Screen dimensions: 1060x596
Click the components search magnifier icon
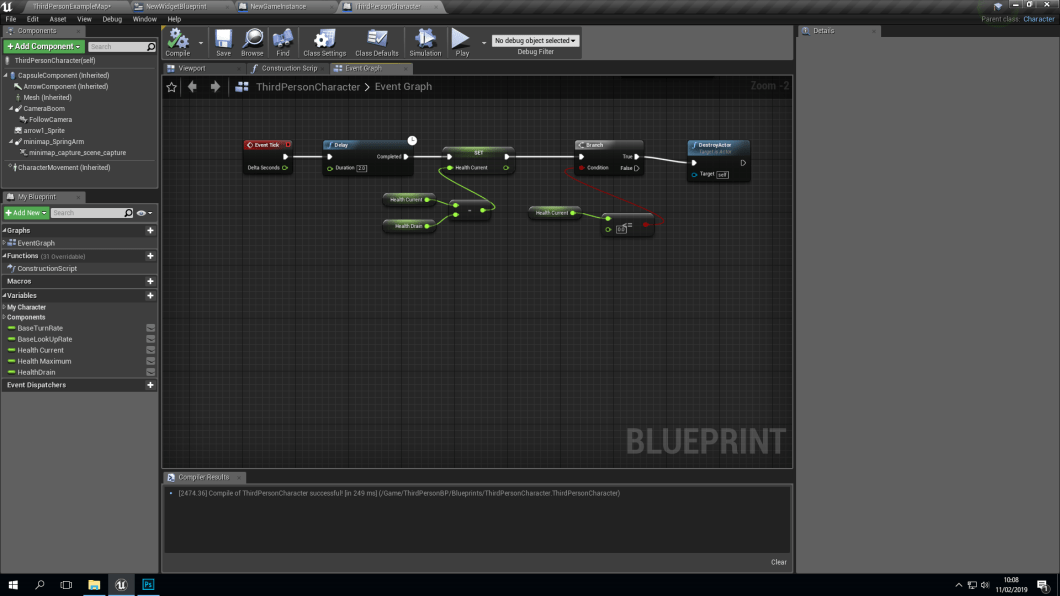[x=151, y=47]
